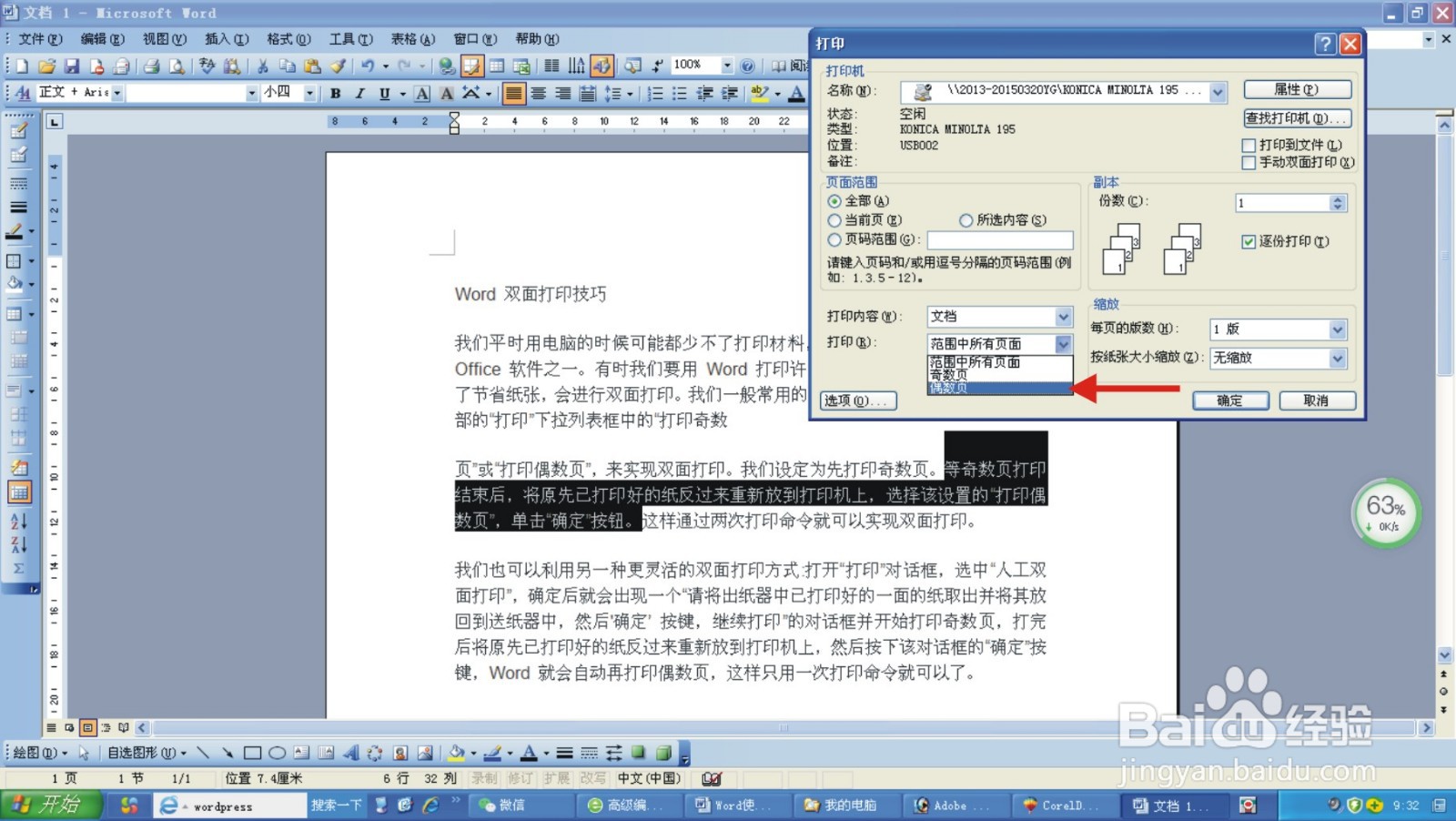Toggle underline formatting
This screenshot has width=1456, height=821.
[384, 93]
